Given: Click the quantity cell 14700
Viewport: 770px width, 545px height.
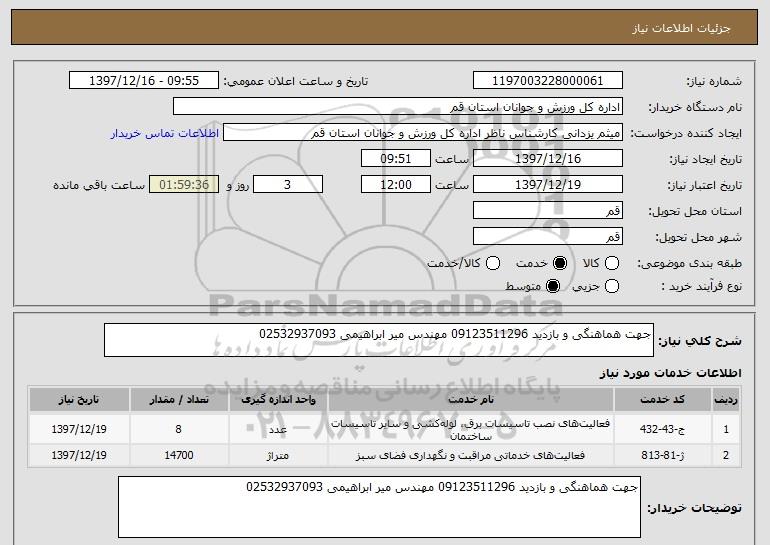Looking at the screenshot, I should tap(179, 456).
